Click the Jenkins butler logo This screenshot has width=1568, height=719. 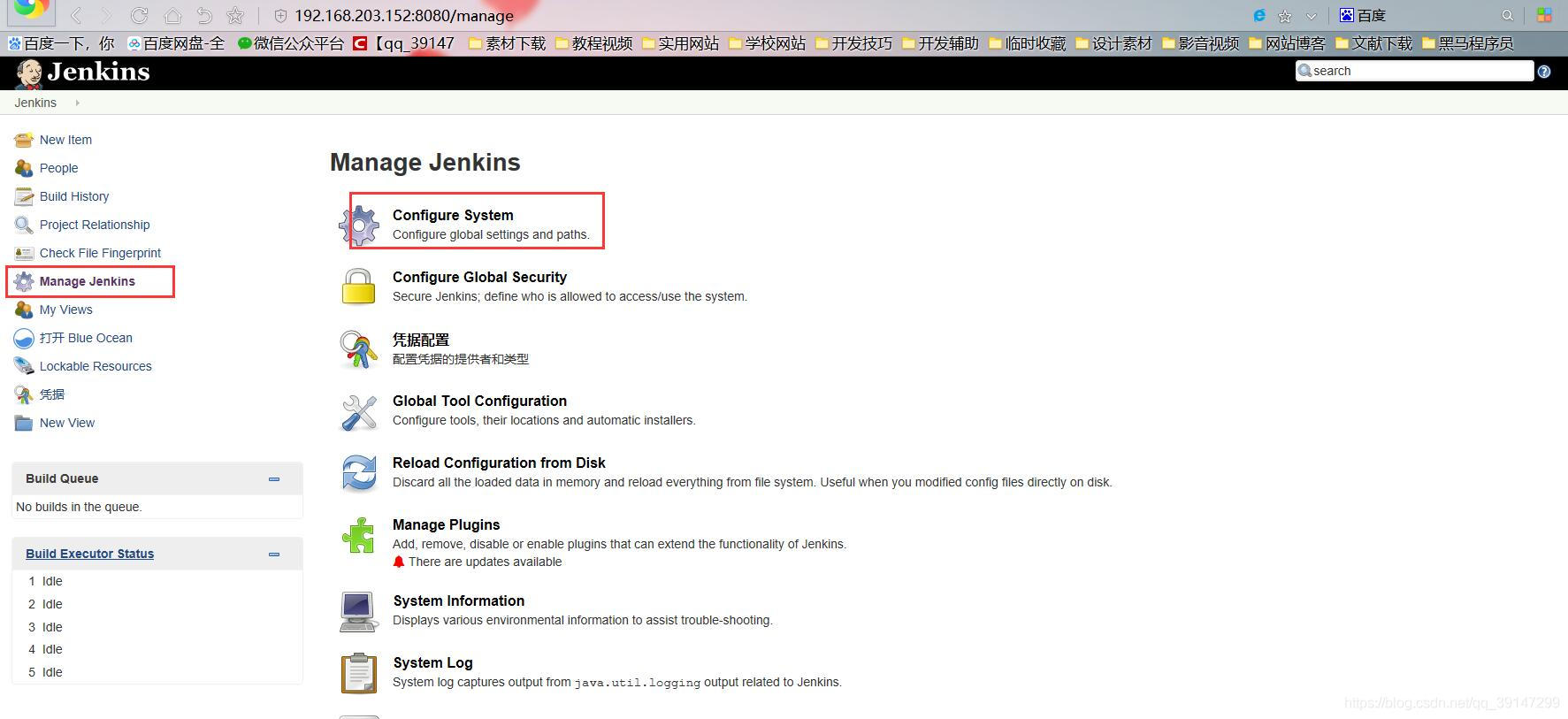click(x=29, y=73)
